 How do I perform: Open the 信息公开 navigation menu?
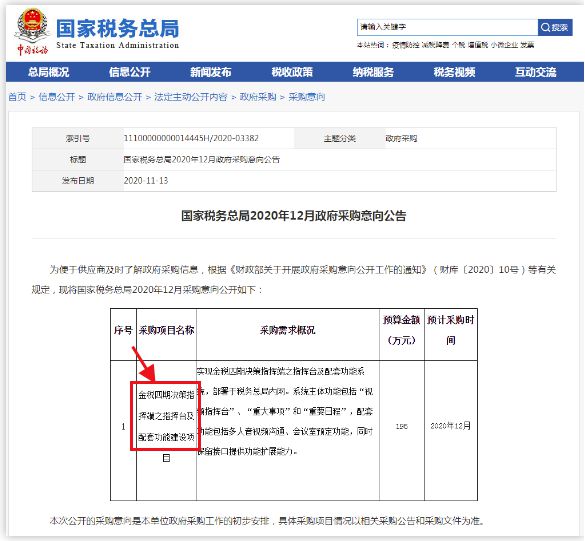(129, 72)
